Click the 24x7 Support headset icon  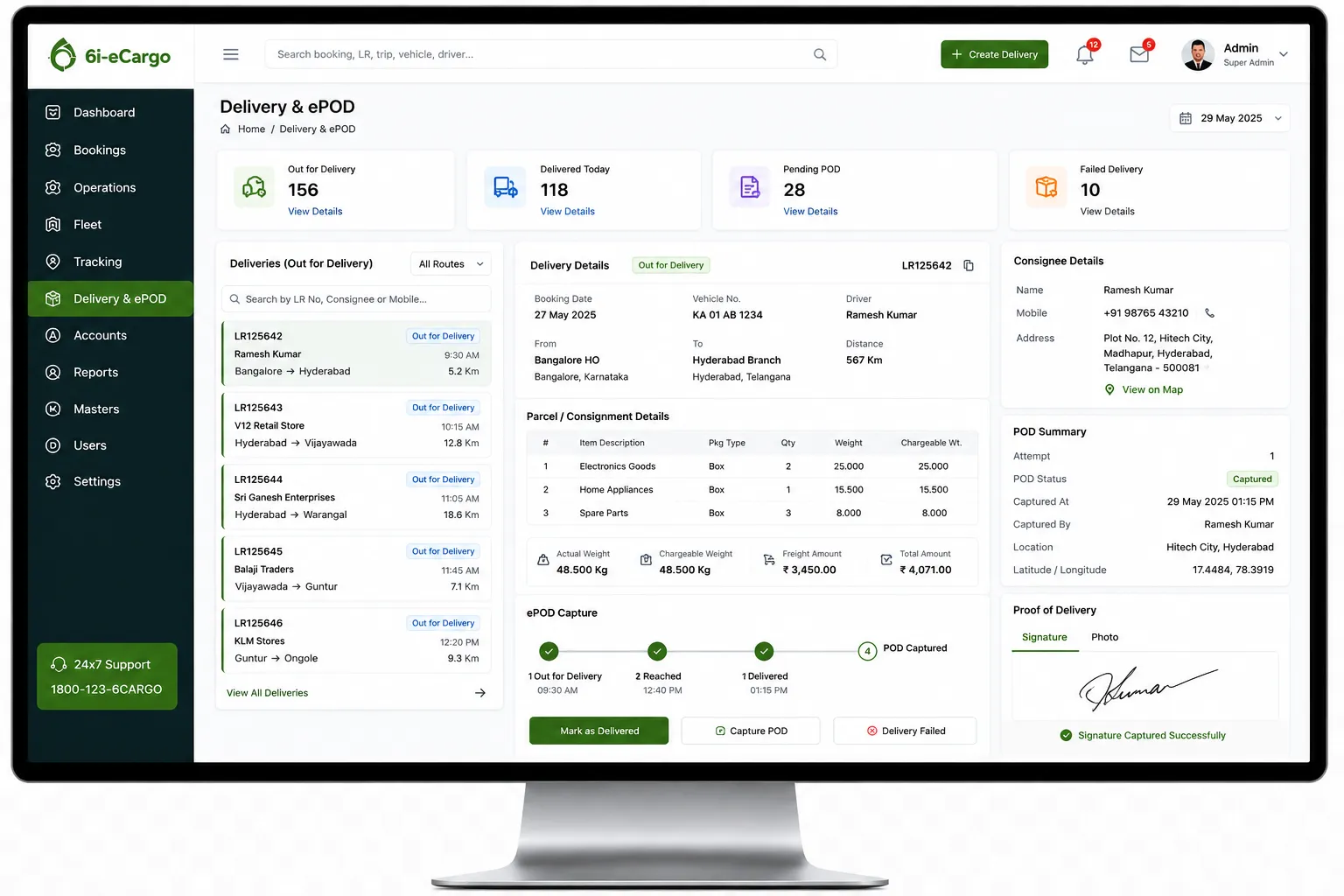click(x=59, y=665)
